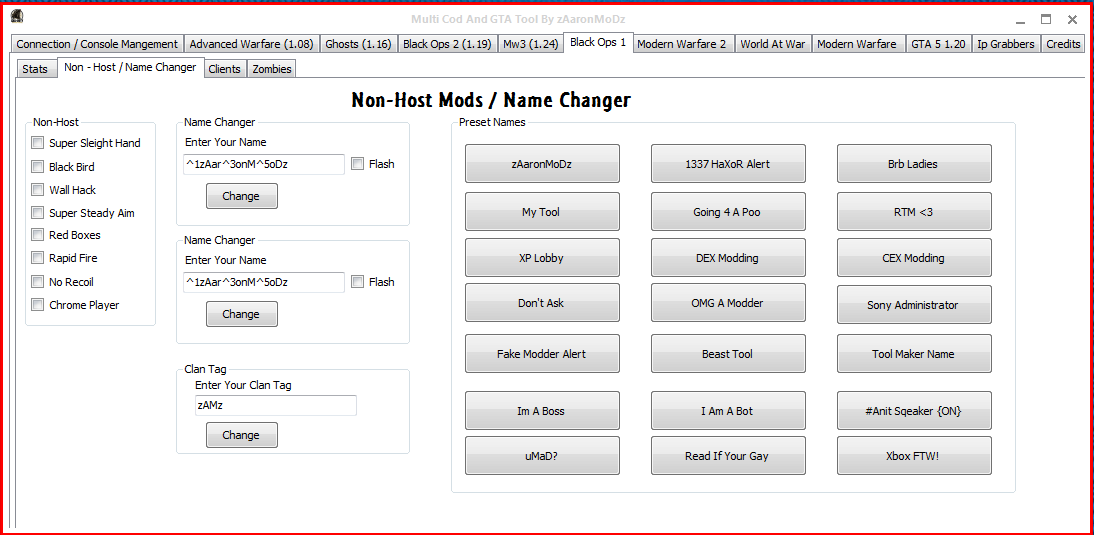Viewport: 1094px width, 535px height.
Task: Open GTA 5 1.20 tab
Action: 938,44
